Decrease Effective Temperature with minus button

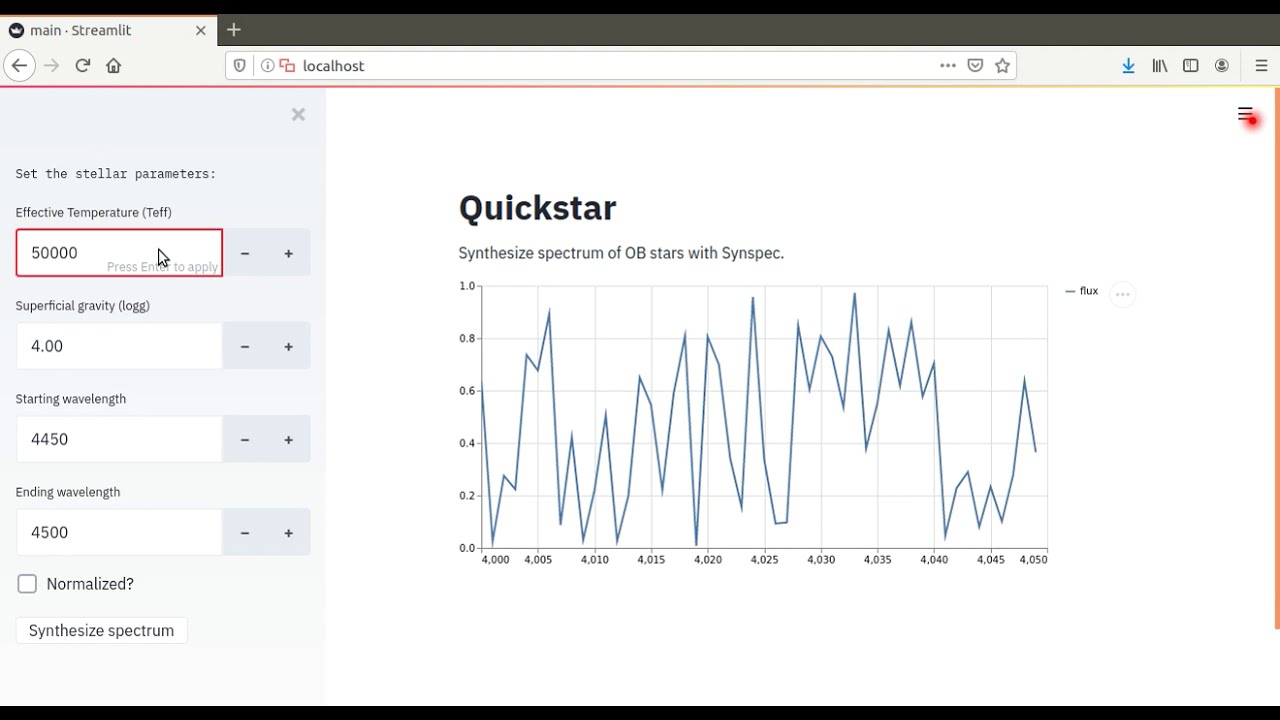(x=245, y=253)
